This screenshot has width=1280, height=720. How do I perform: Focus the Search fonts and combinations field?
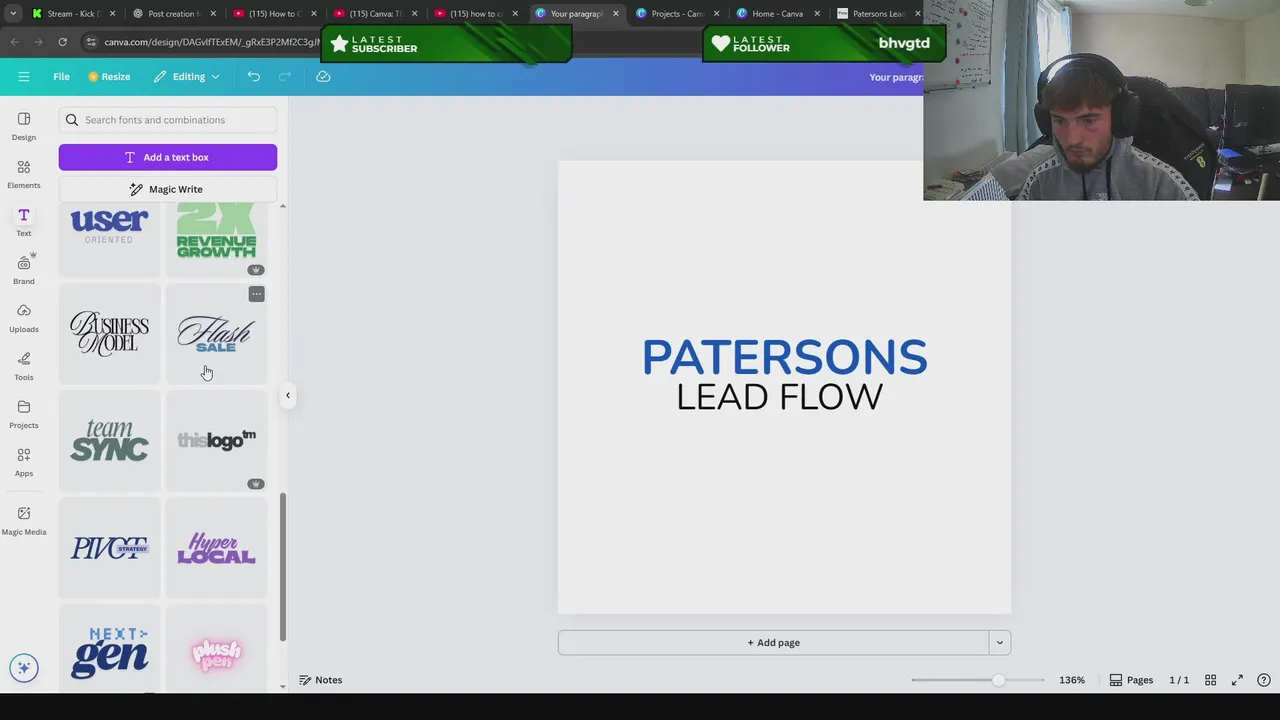pos(168,120)
